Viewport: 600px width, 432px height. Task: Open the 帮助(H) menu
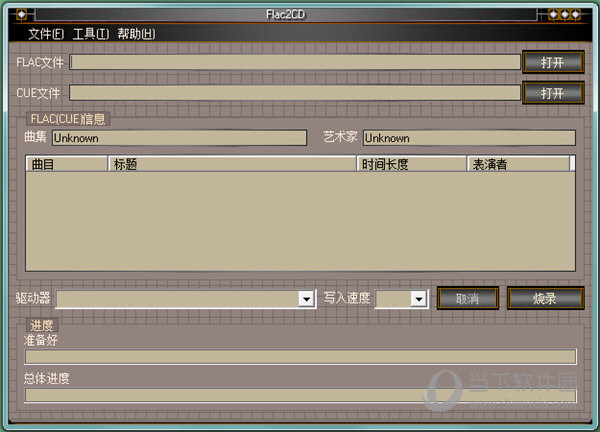point(136,34)
